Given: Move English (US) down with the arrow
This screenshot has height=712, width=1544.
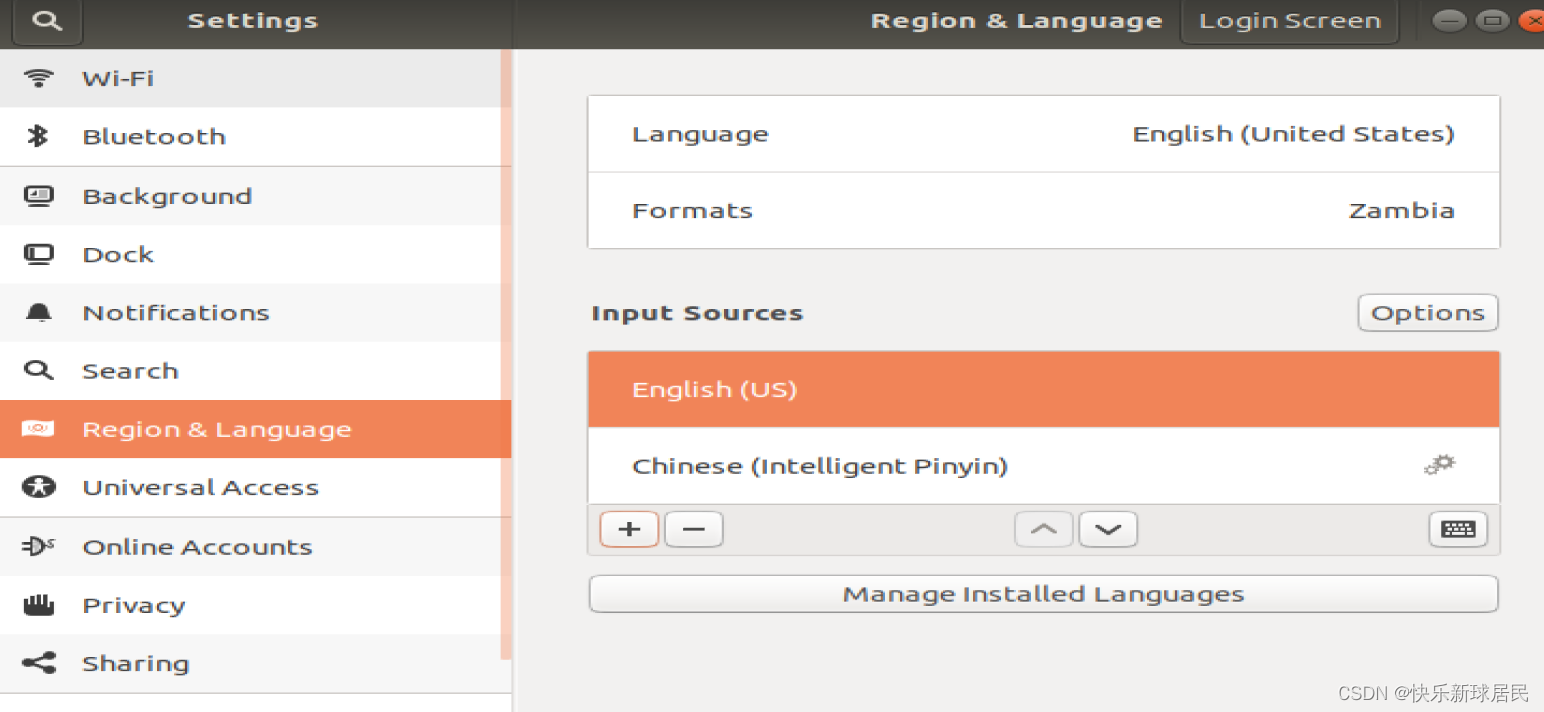Looking at the screenshot, I should point(1107,529).
